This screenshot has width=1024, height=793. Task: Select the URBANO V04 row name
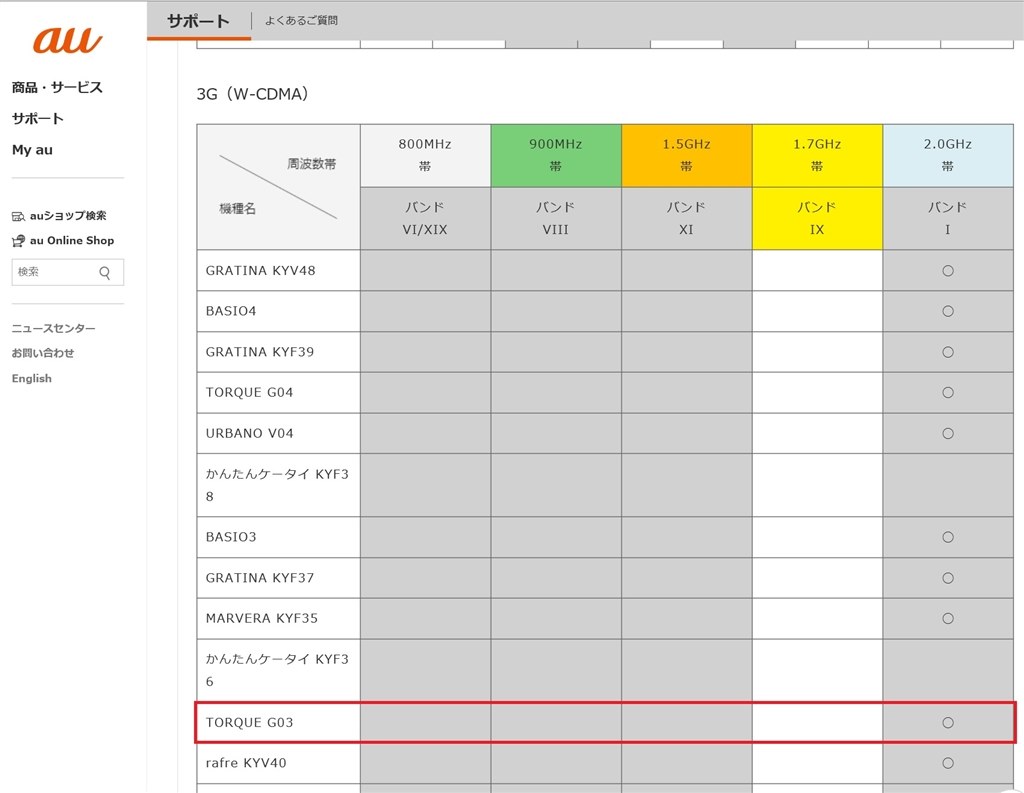[x=249, y=433]
